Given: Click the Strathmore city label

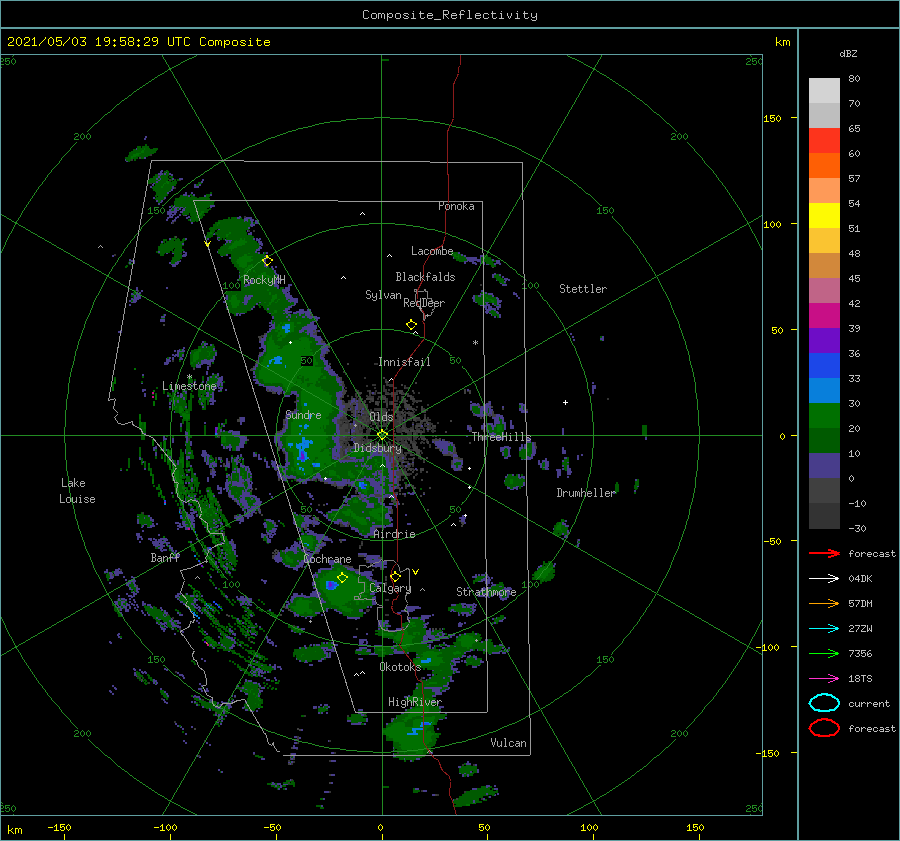Looking at the screenshot, I should [x=486, y=592].
